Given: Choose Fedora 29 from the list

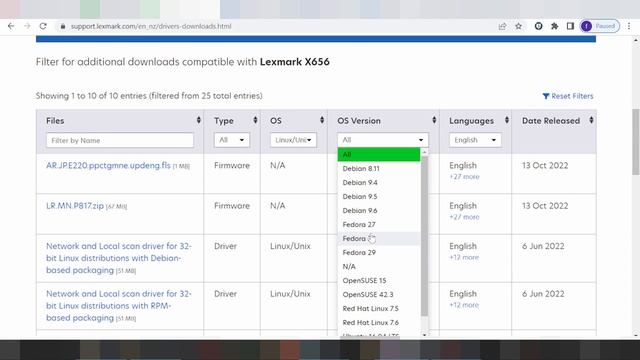Looking at the screenshot, I should 379,252.
